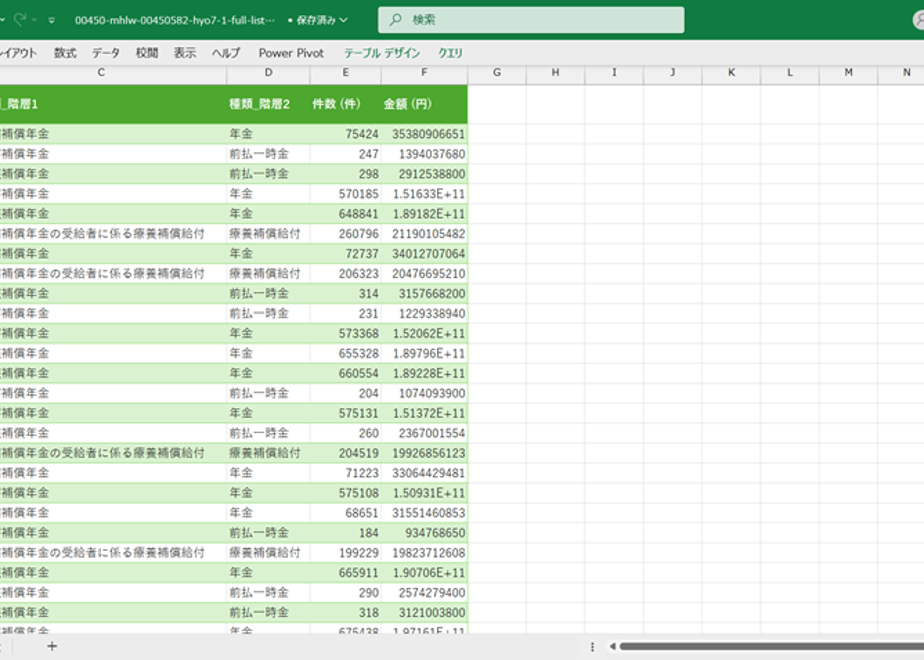Click the redo arrow icon
The image size is (924, 660).
click(20, 20)
